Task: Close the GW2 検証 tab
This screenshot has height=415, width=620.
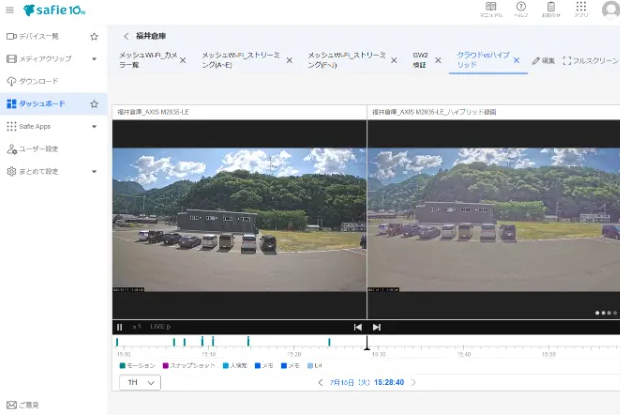Action: click(x=438, y=60)
